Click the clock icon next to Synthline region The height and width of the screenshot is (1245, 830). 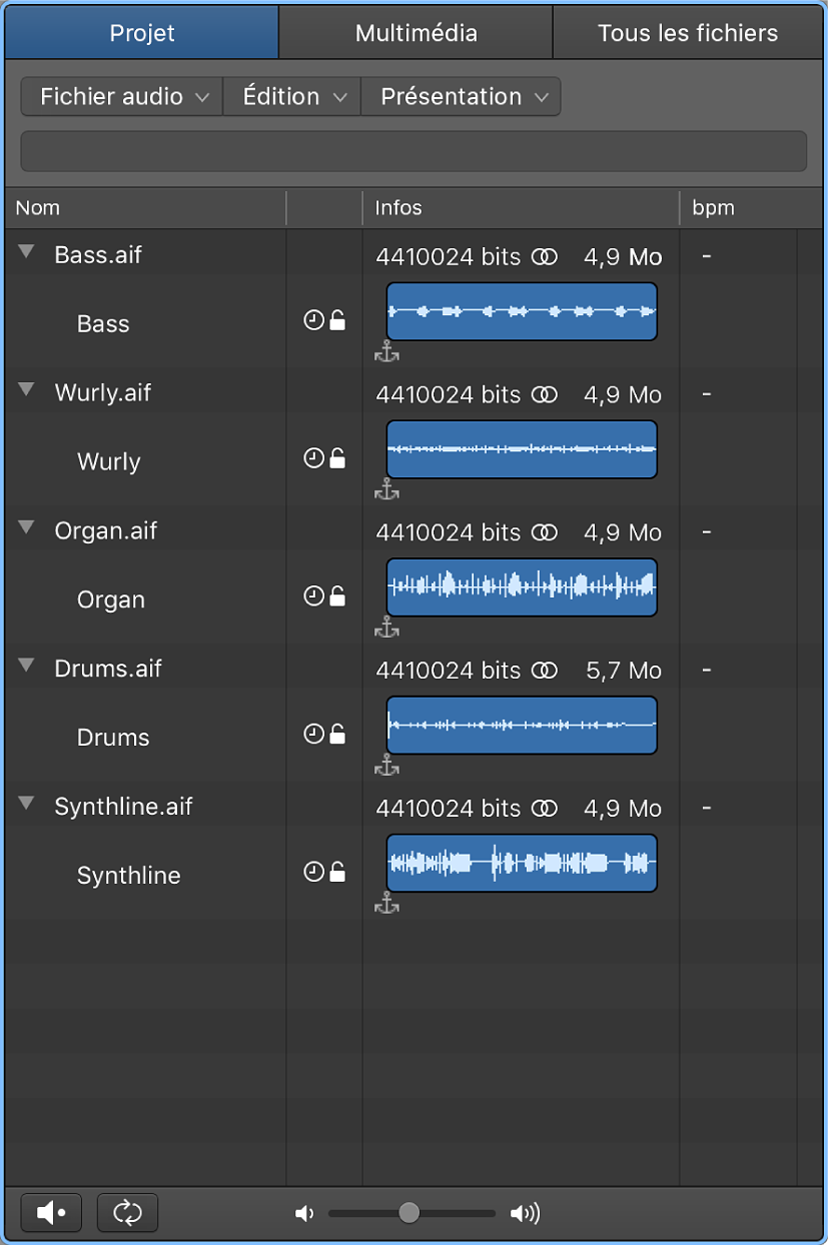tap(314, 871)
